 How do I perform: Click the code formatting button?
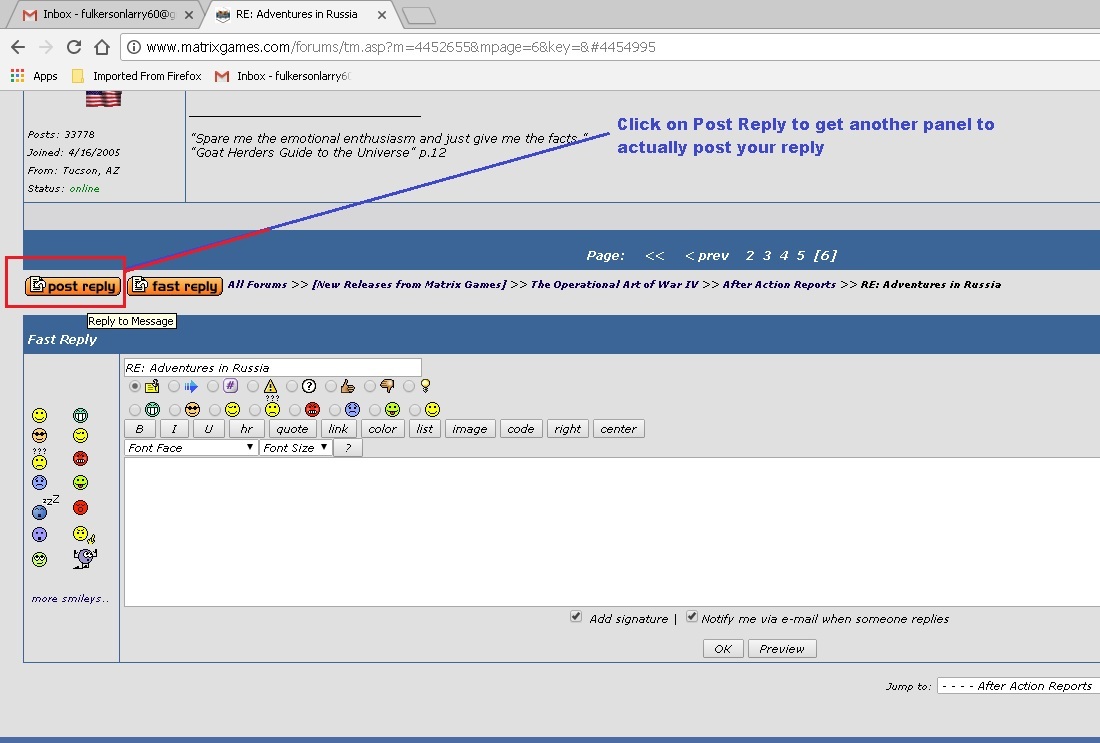tap(521, 429)
